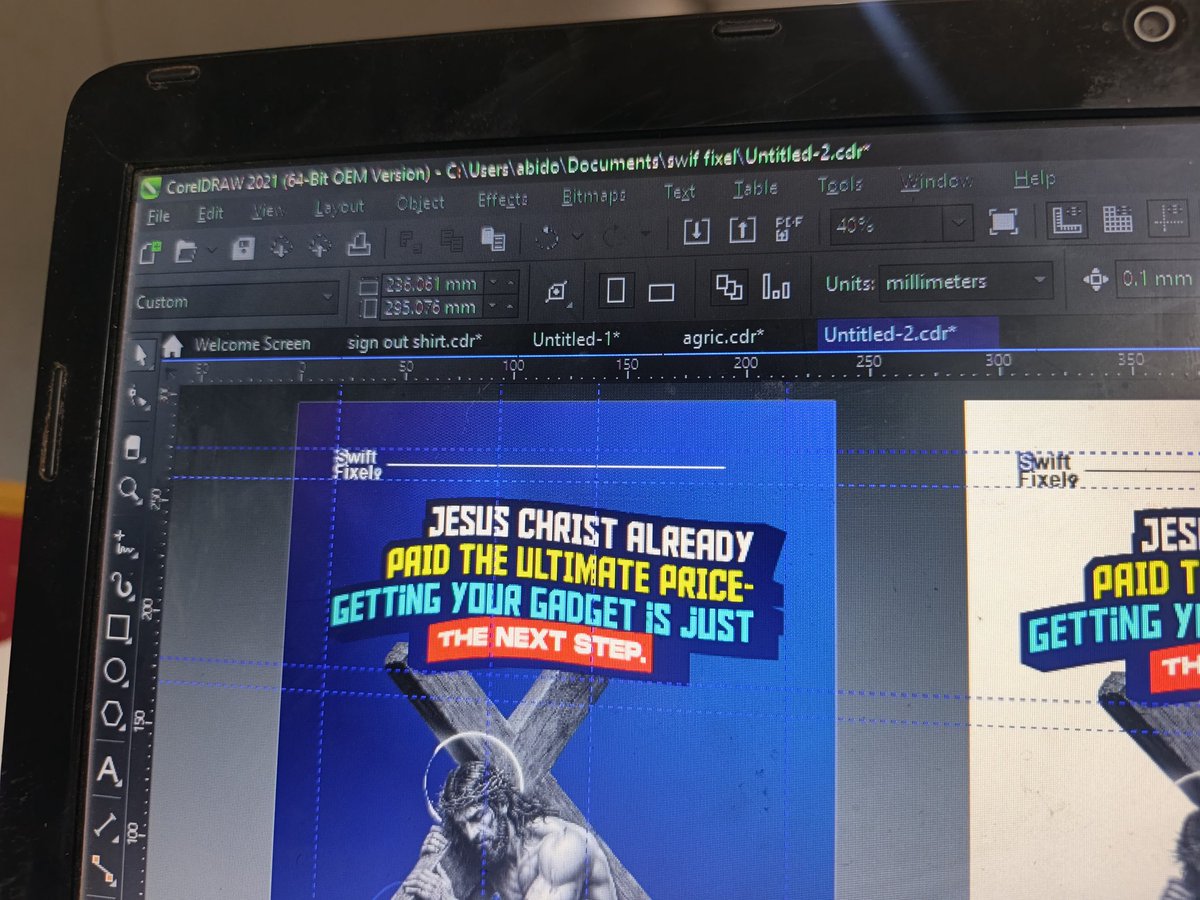This screenshot has width=1200, height=900.
Task: Open the Bitmaps menu
Action: tap(594, 196)
